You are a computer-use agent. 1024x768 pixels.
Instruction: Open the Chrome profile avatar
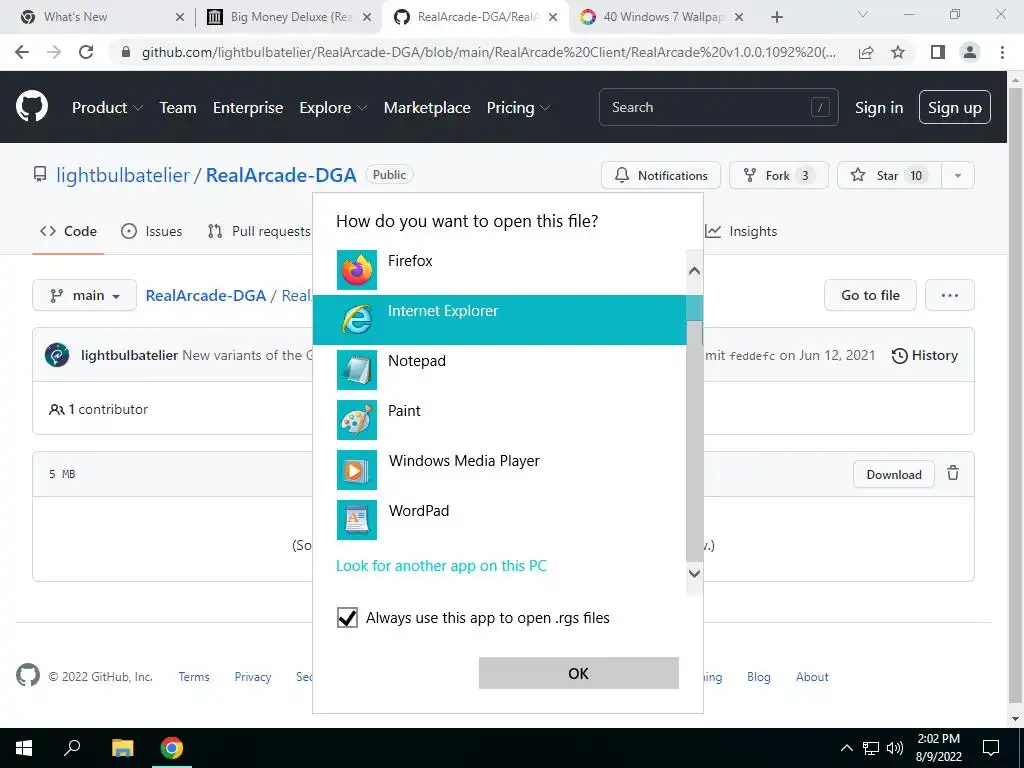click(970, 52)
